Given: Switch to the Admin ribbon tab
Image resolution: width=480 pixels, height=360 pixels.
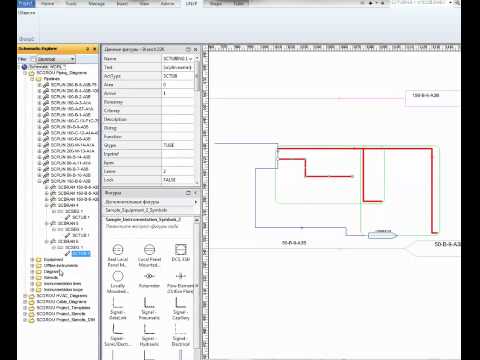Looking at the screenshot, I should pyautogui.click(x=167, y=4).
